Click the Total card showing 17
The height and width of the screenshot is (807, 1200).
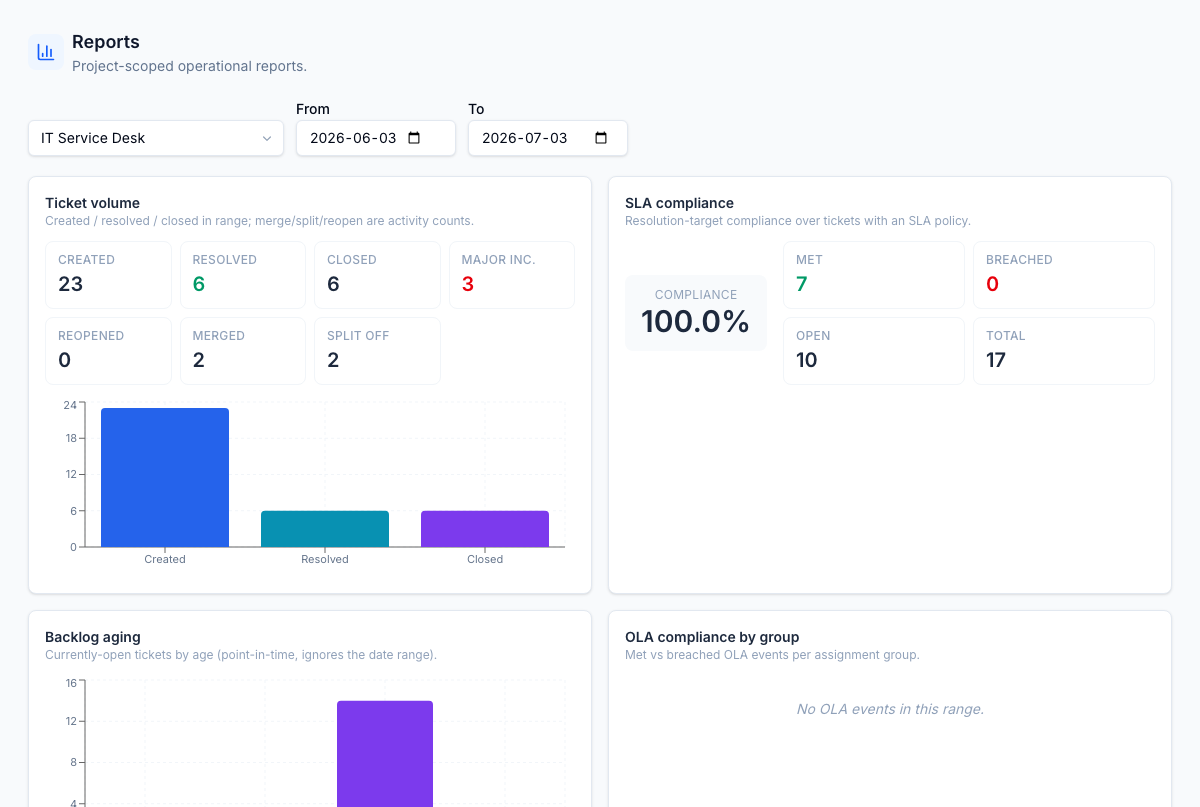1064,351
